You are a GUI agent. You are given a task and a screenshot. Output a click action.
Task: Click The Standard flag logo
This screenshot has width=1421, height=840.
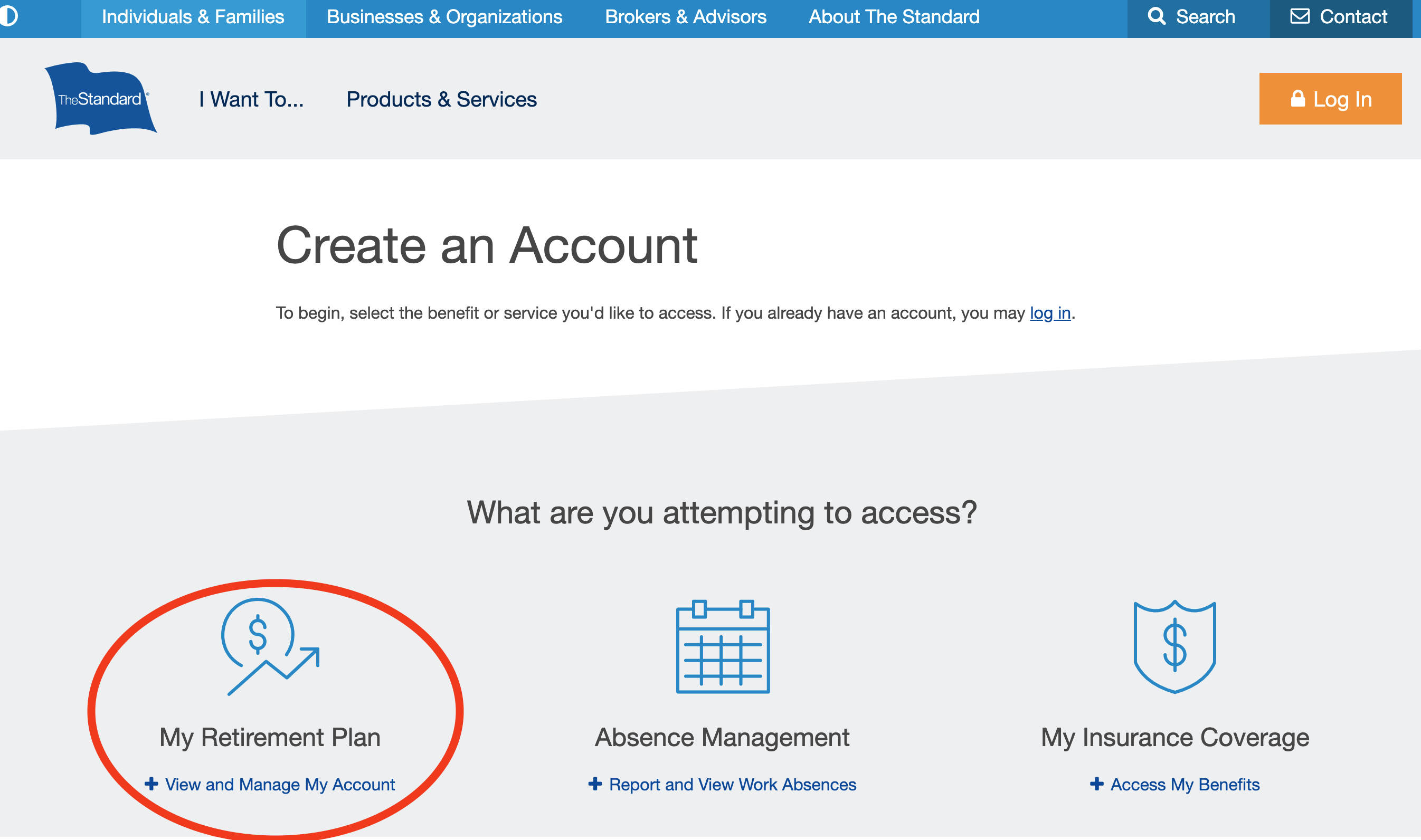coord(100,99)
